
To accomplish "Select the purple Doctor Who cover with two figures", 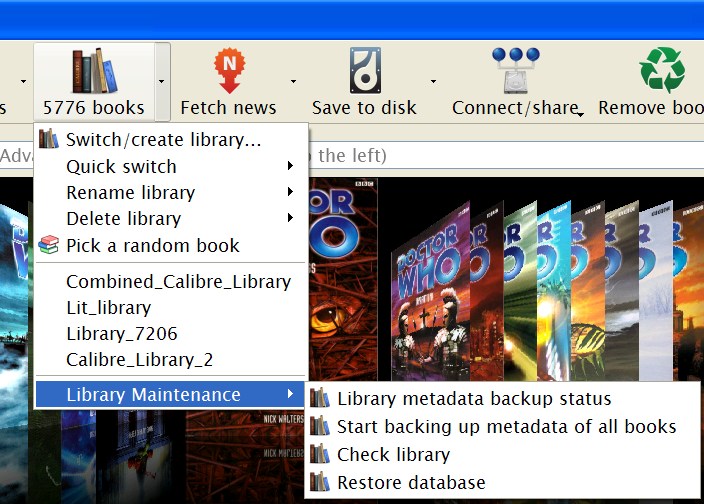I will pyautogui.click(x=431, y=292).
